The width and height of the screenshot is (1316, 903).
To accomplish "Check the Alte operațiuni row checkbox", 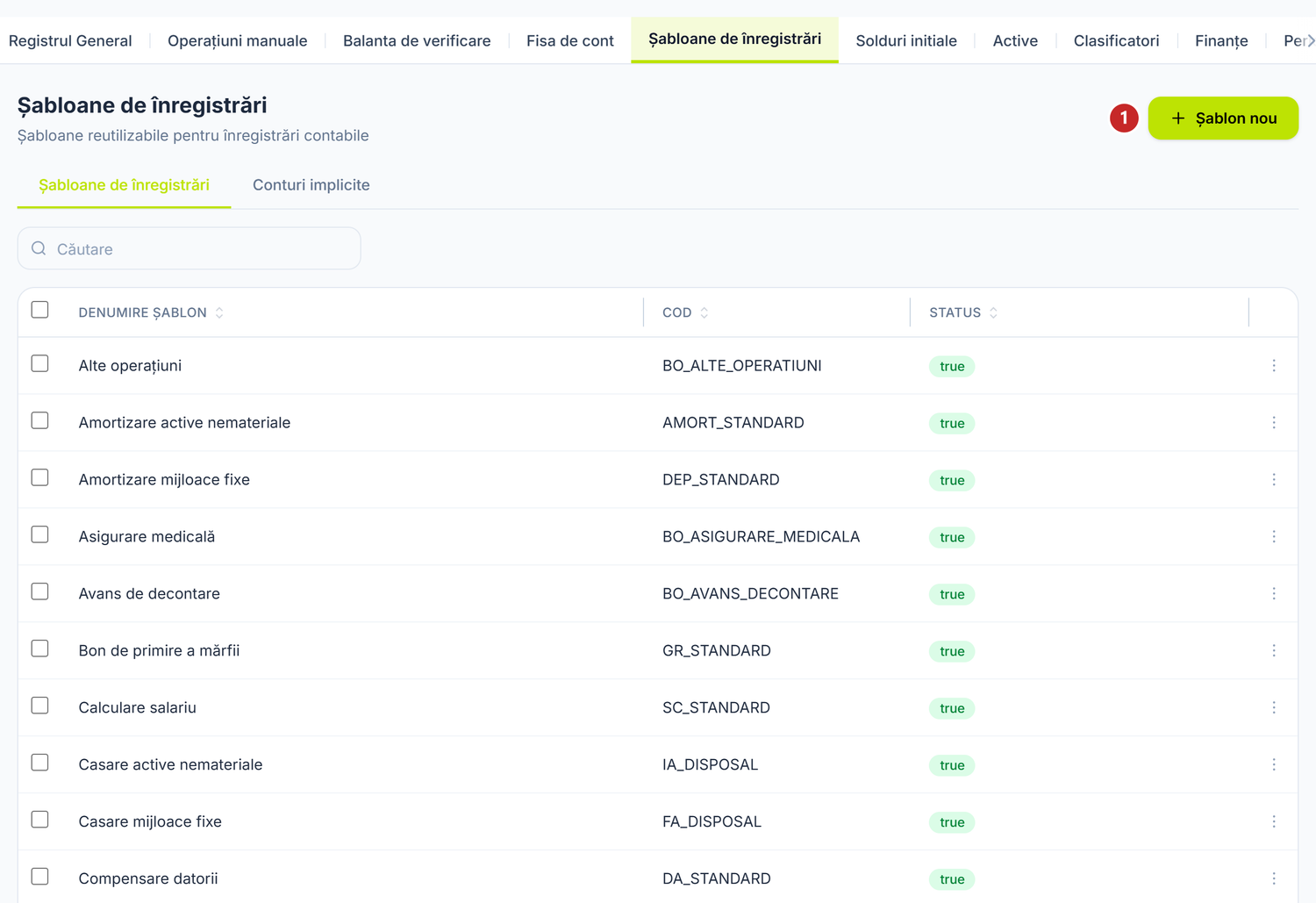I will coord(39,363).
